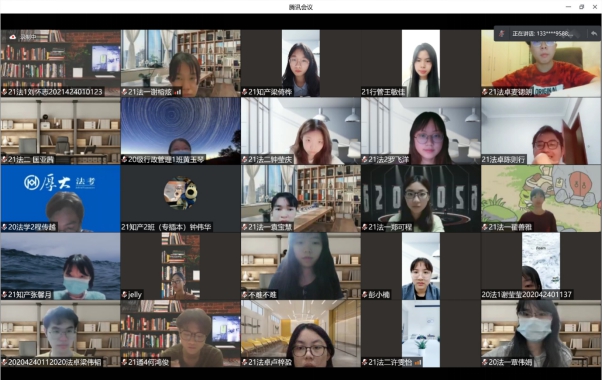
Task: Select the 21行管王敏佳 video tile
Action: 420,63
